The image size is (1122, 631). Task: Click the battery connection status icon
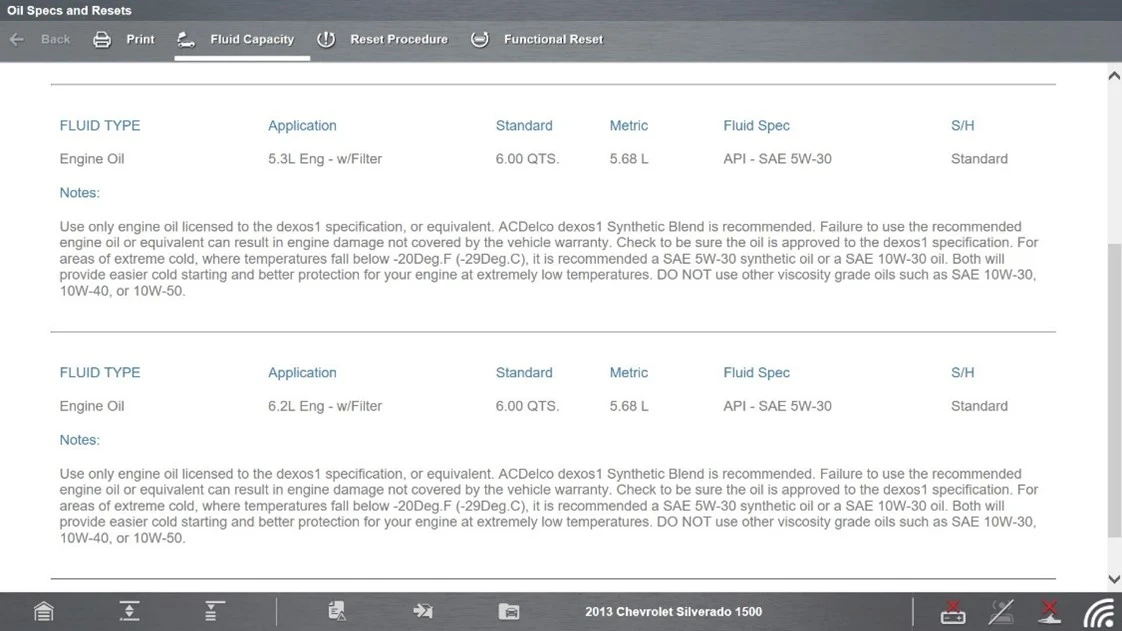tap(953, 611)
